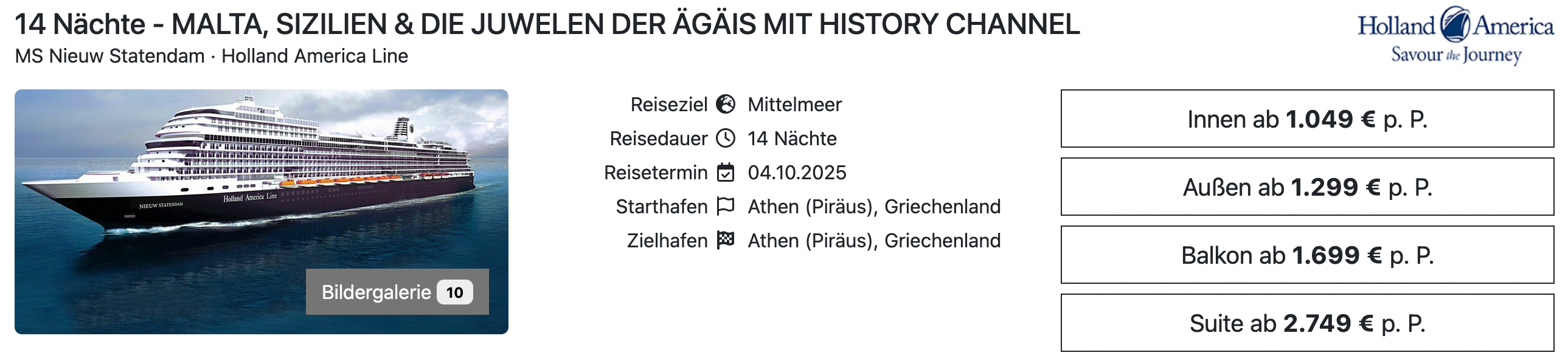
Task: Open the Bildergalerie photo gallery
Action: click(x=376, y=292)
